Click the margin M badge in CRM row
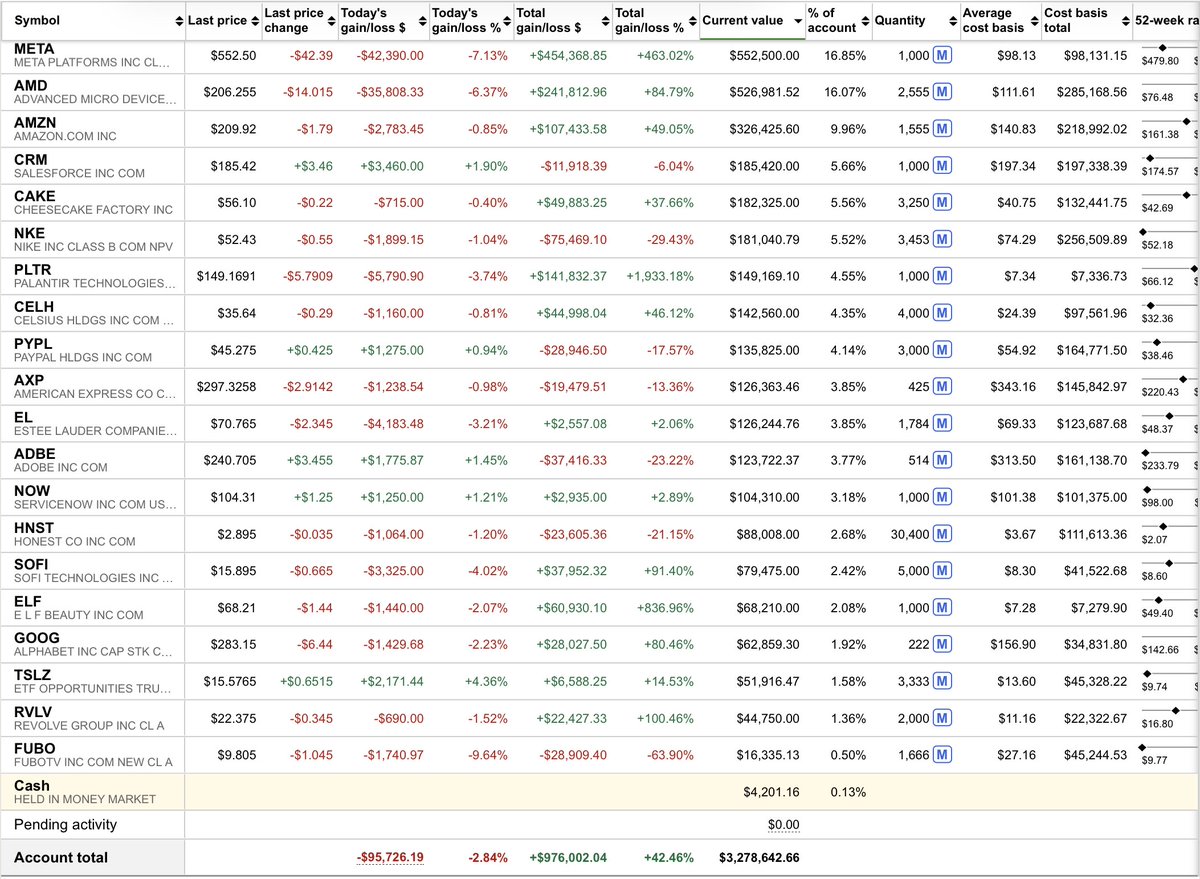This screenshot has width=1200, height=879. point(942,166)
